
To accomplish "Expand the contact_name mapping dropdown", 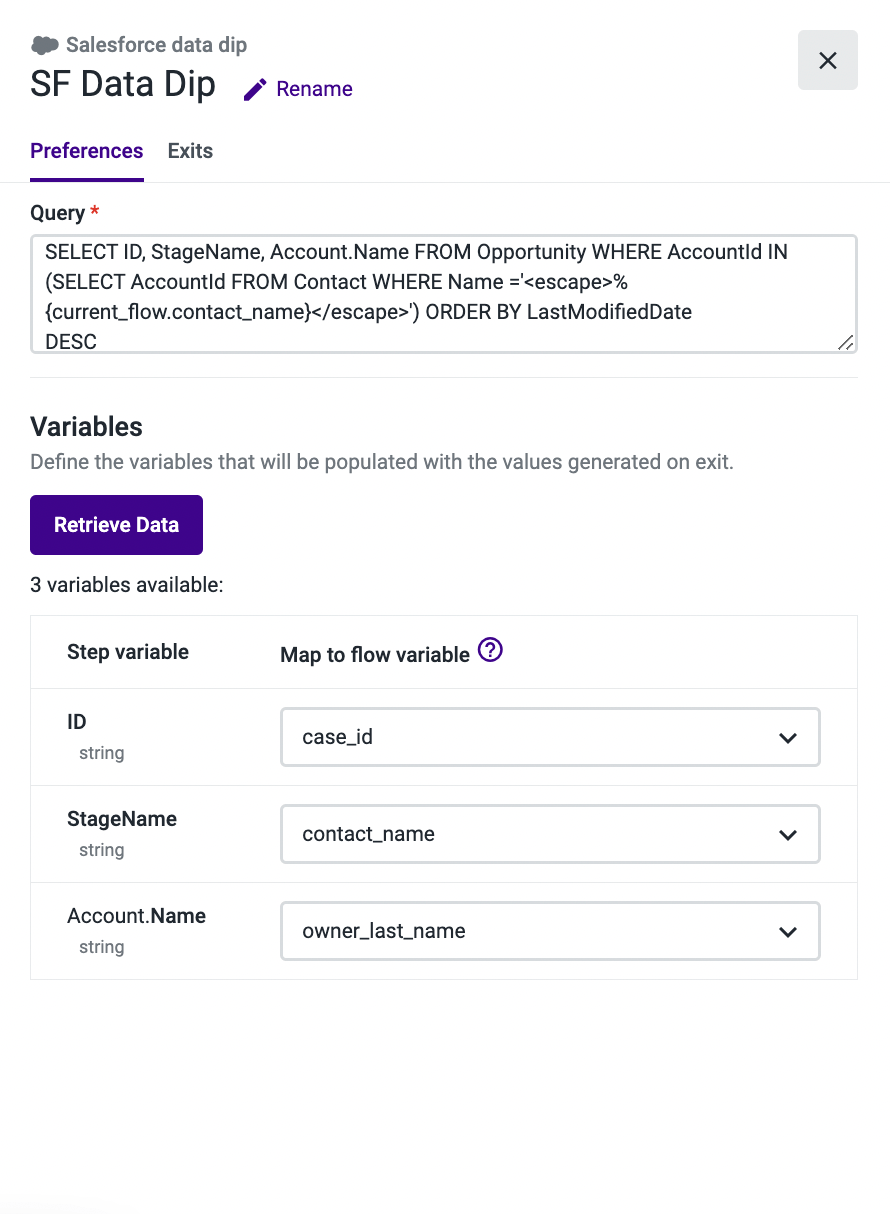I will (x=550, y=834).
